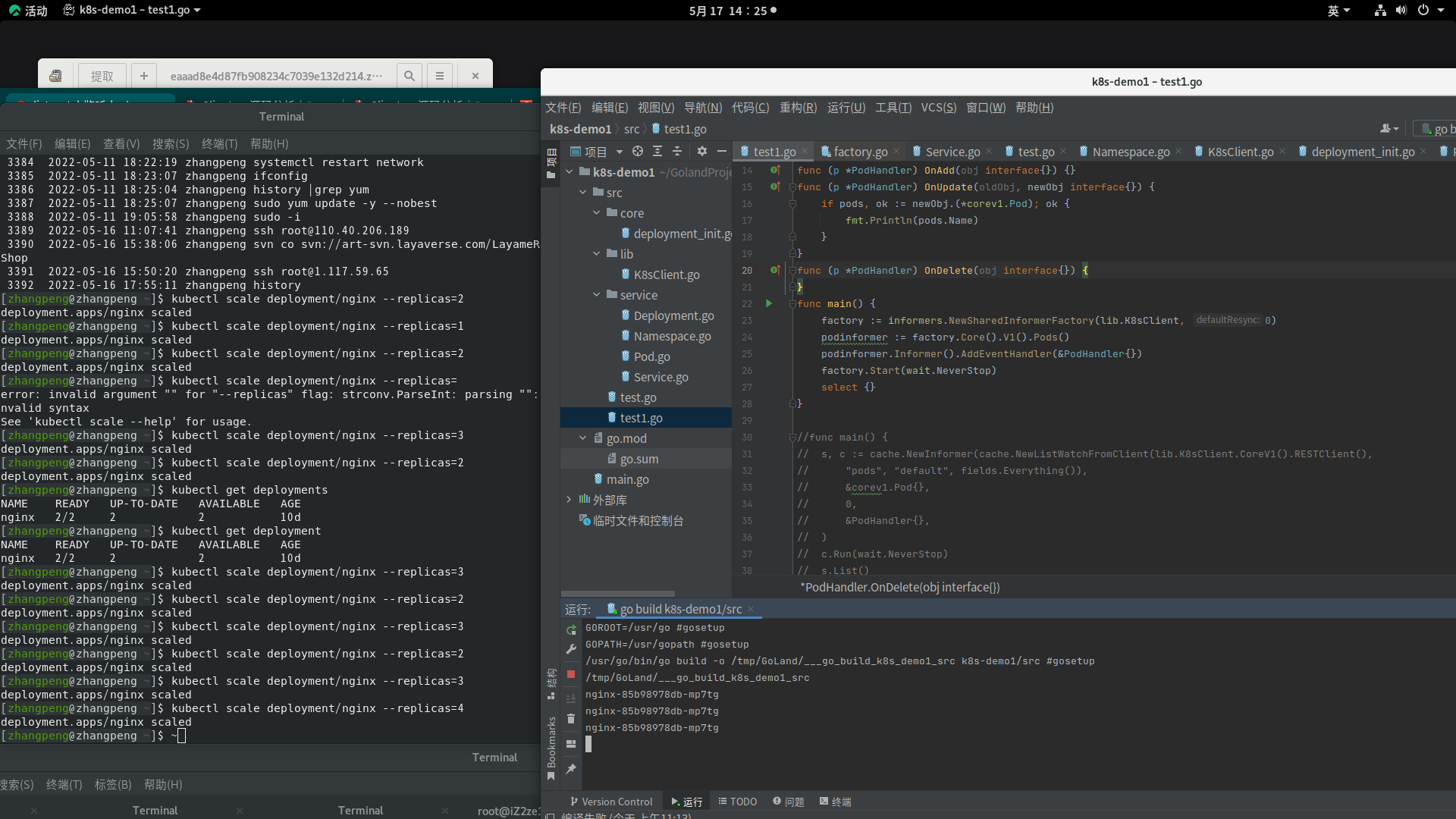Collapse the go.mod node

click(583, 438)
